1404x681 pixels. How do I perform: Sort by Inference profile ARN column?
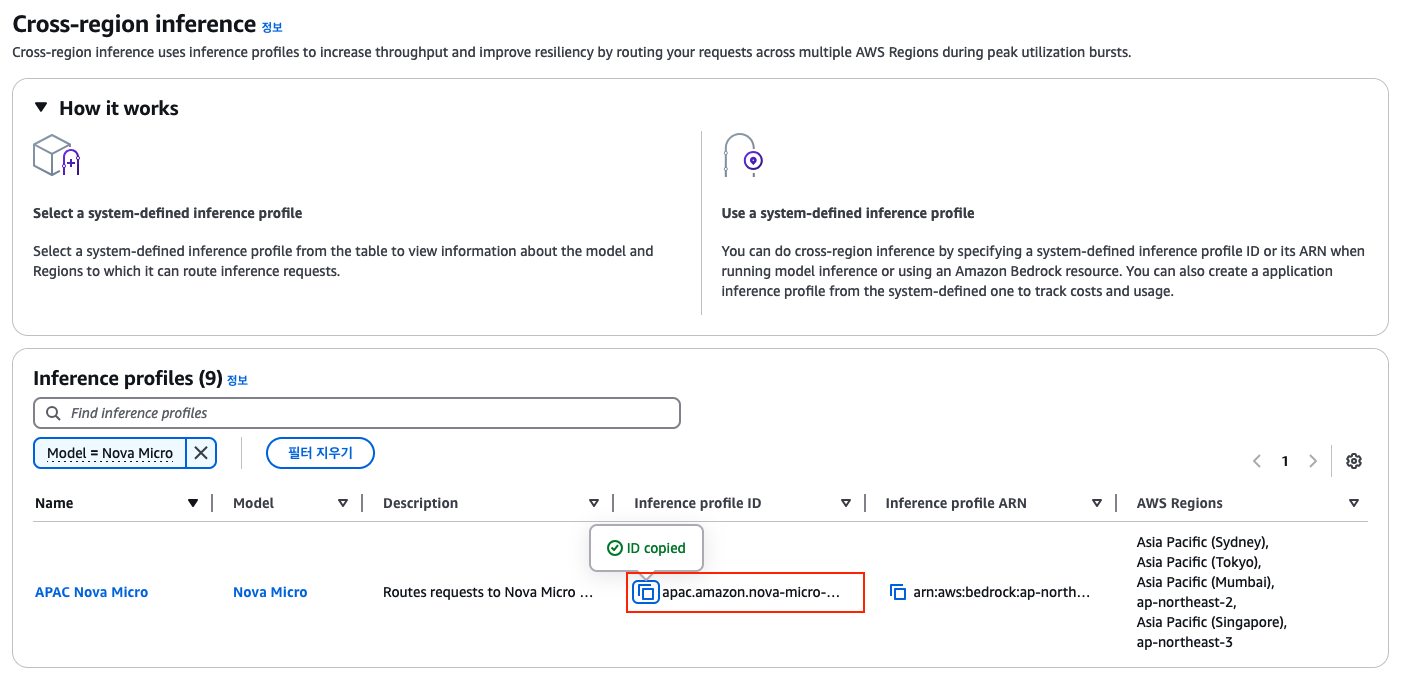pyautogui.click(x=1097, y=503)
